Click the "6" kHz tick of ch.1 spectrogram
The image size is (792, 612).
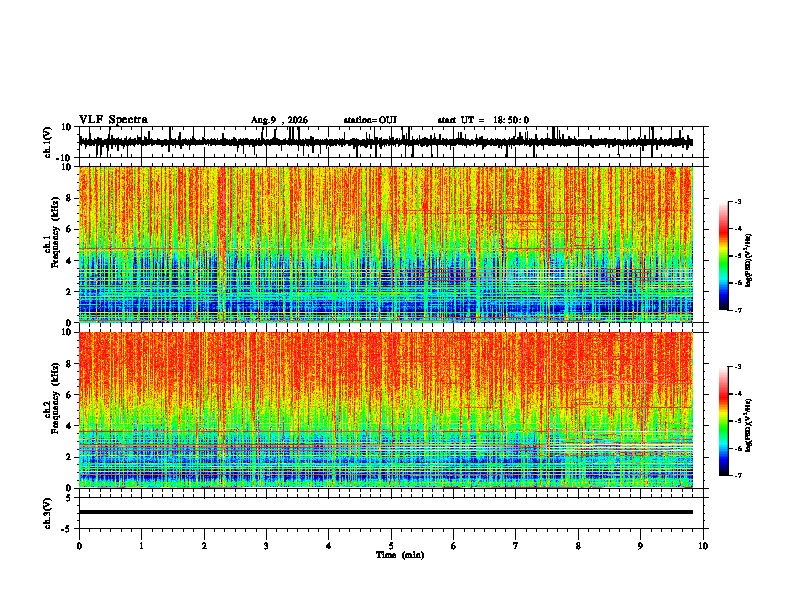[70, 229]
